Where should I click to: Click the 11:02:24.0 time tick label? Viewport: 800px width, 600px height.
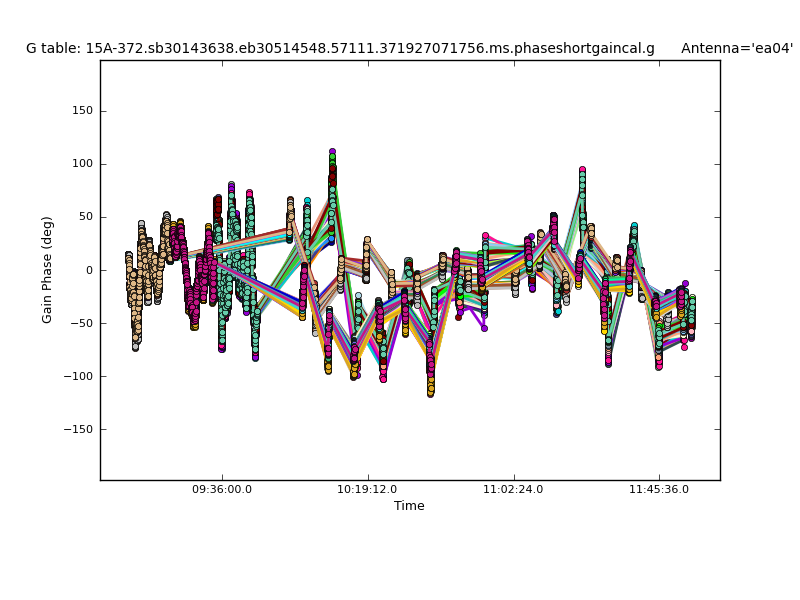(514, 490)
